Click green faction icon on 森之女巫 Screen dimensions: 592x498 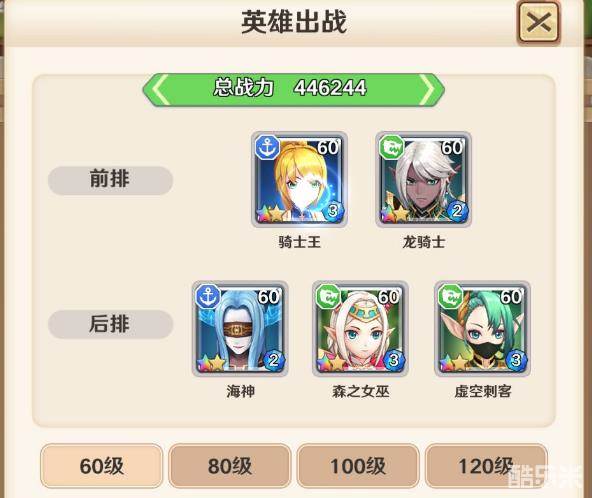(328, 296)
